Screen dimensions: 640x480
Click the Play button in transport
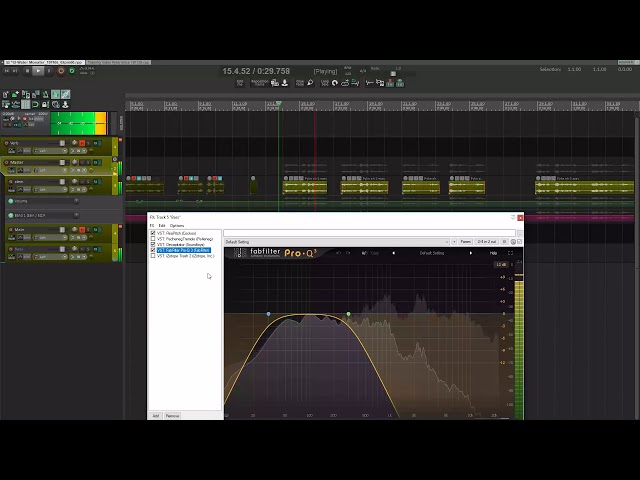pyautogui.click(x=38, y=71)
